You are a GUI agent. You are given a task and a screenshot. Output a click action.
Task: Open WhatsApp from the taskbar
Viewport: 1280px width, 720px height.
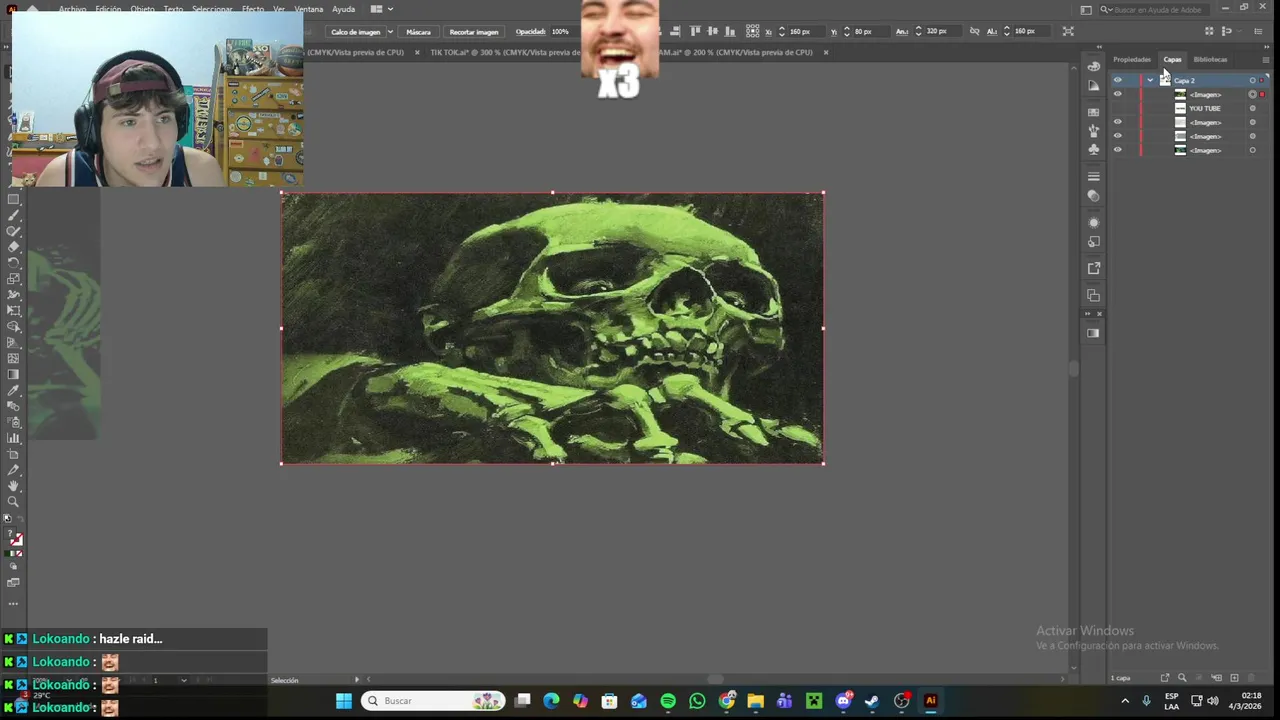[697, 701]
